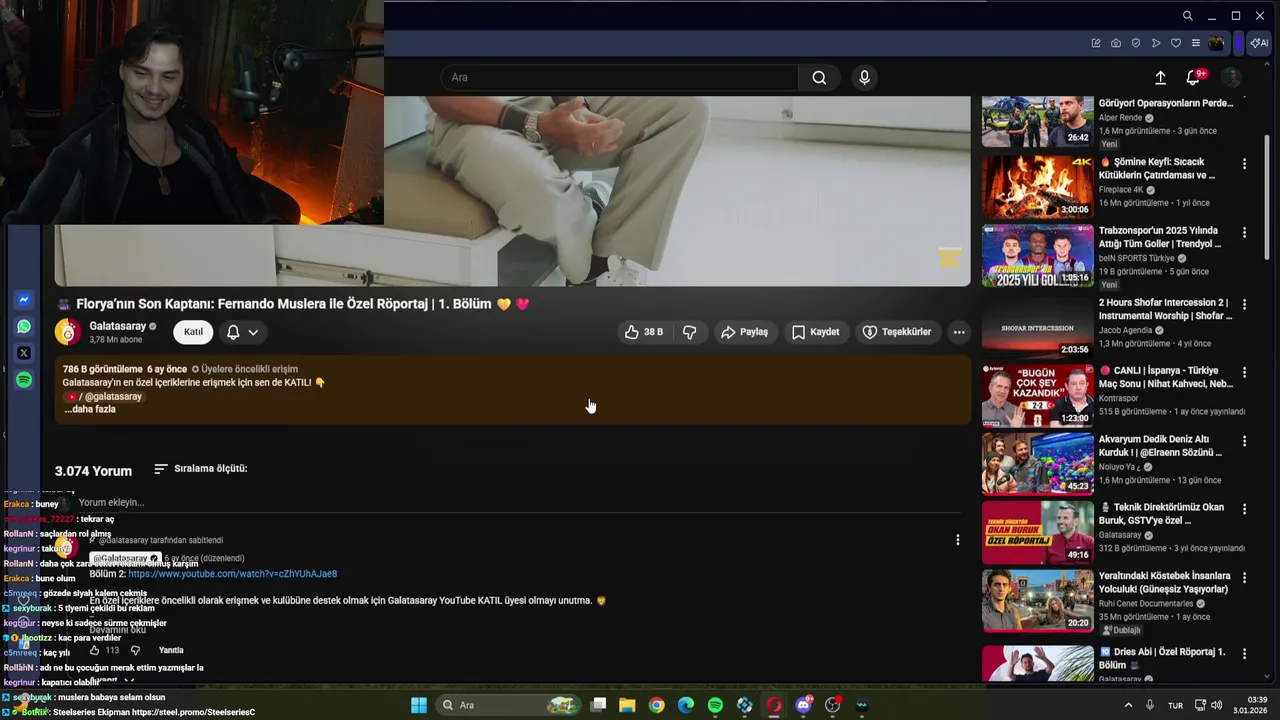Open Microsoft Edge from the taskbar
Viewport: 1280px width, 720px height.
[x=686, y=705]
